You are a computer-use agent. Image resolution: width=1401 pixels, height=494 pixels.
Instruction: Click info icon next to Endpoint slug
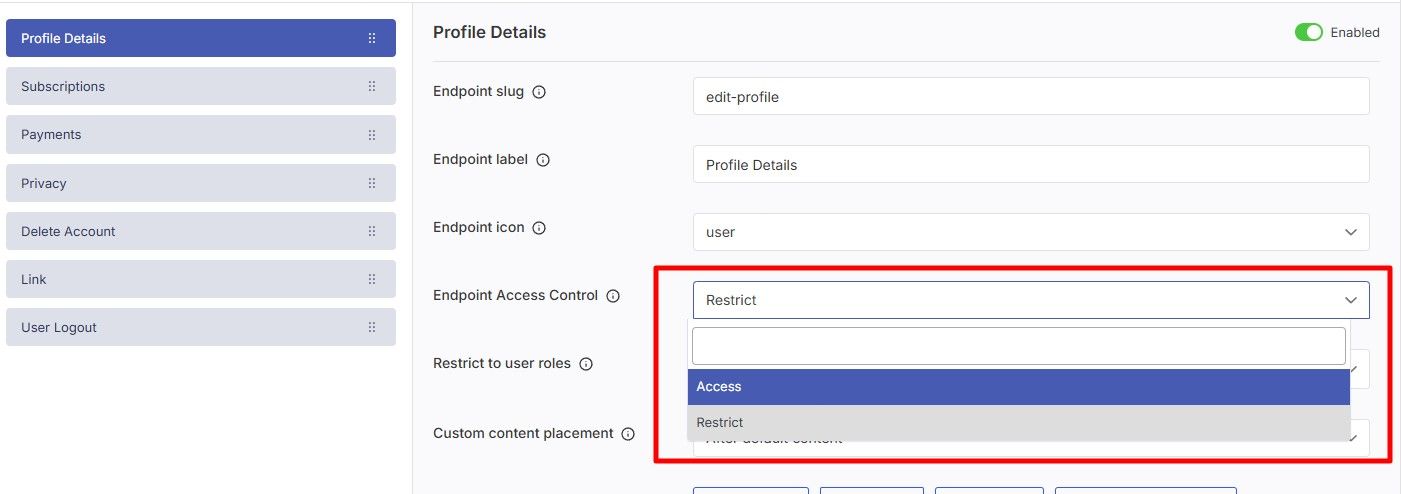[x=539, y=92]
